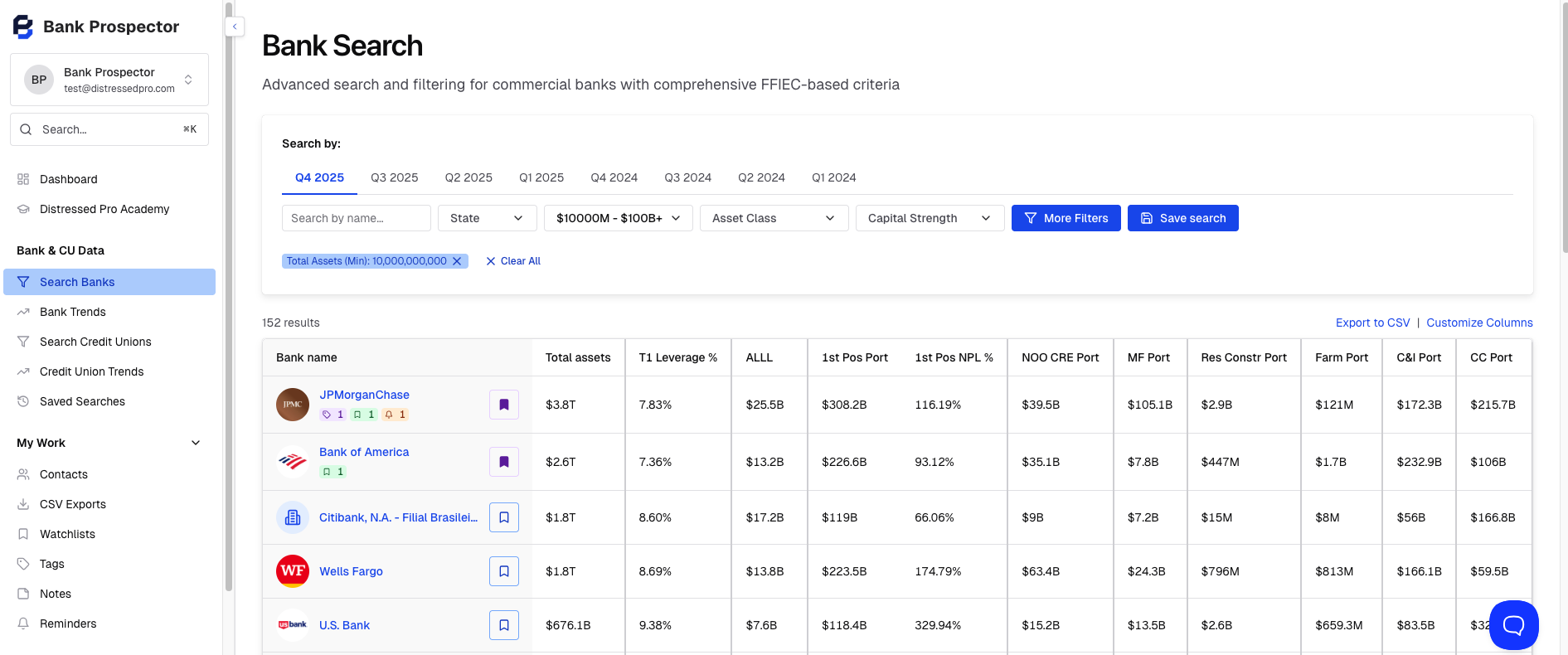The width and height of the screenshot is (1568, 655).
Task: Toggle the bookmark for JPMorganChase
Action: [504, 405]
